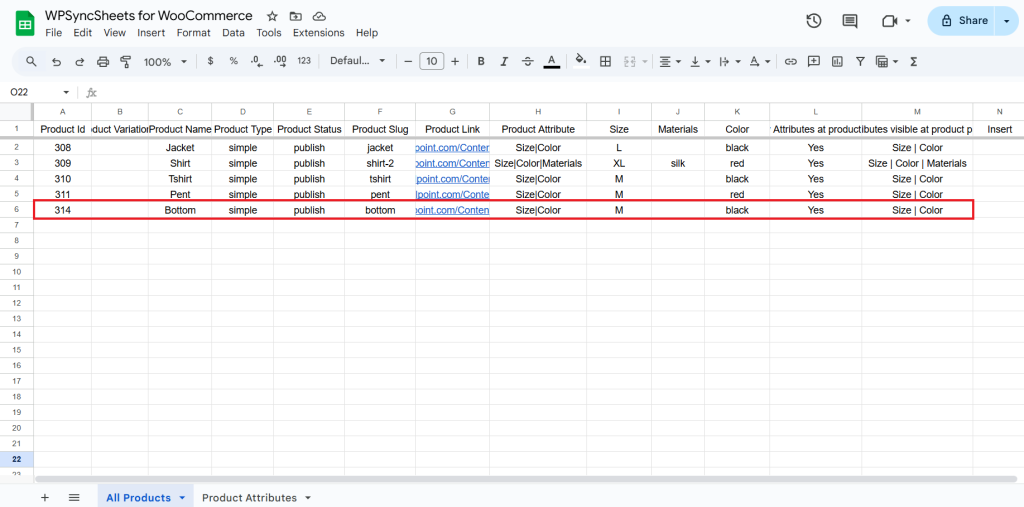Toggle bold formatting
The image size is (1024, 507).
pyautogui.click(x=481, y=61)
